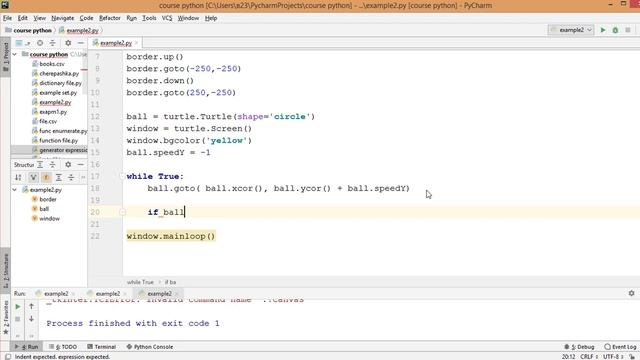Open the Help menu
The height and width of the screenshot is (360, 640).
tap(211, 18)
